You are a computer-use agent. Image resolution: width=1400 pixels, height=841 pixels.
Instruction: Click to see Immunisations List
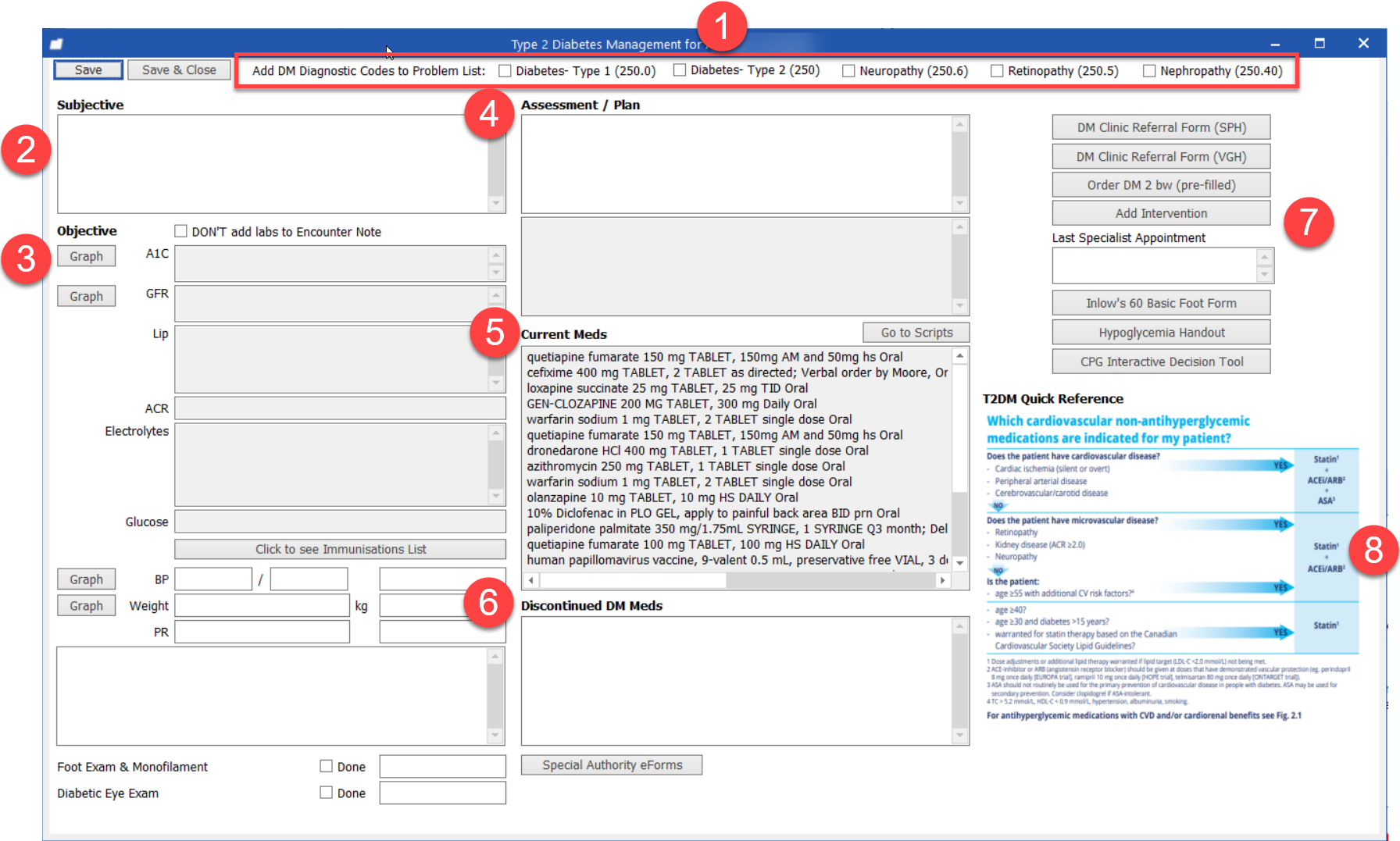point(340,549)
